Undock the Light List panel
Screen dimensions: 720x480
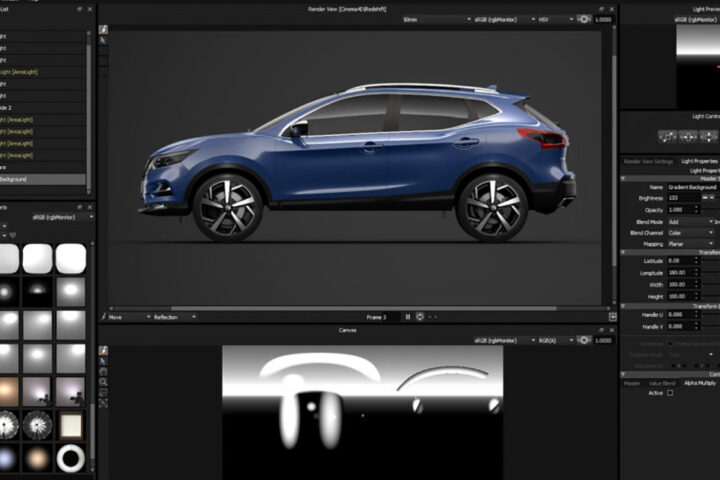pyautogui.click(x=79, y=9)
